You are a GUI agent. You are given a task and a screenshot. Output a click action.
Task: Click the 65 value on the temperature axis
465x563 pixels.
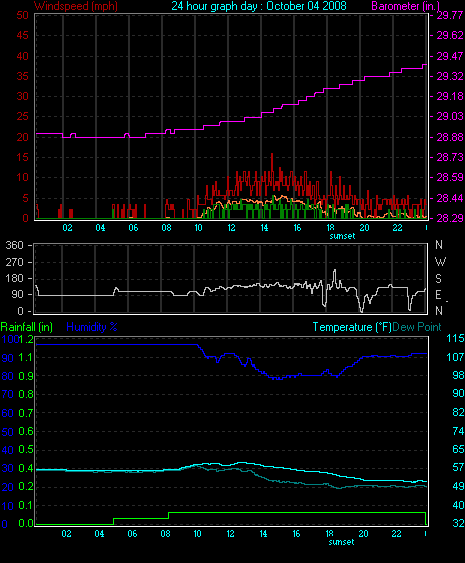click(x=458, y=449)
